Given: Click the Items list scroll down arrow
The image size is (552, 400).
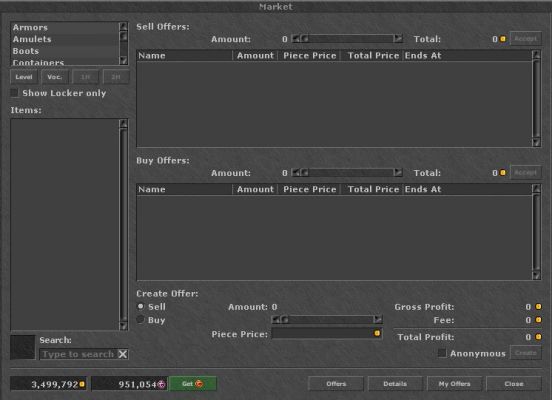Looking at the screenshot, I should (x=123, y=326).
